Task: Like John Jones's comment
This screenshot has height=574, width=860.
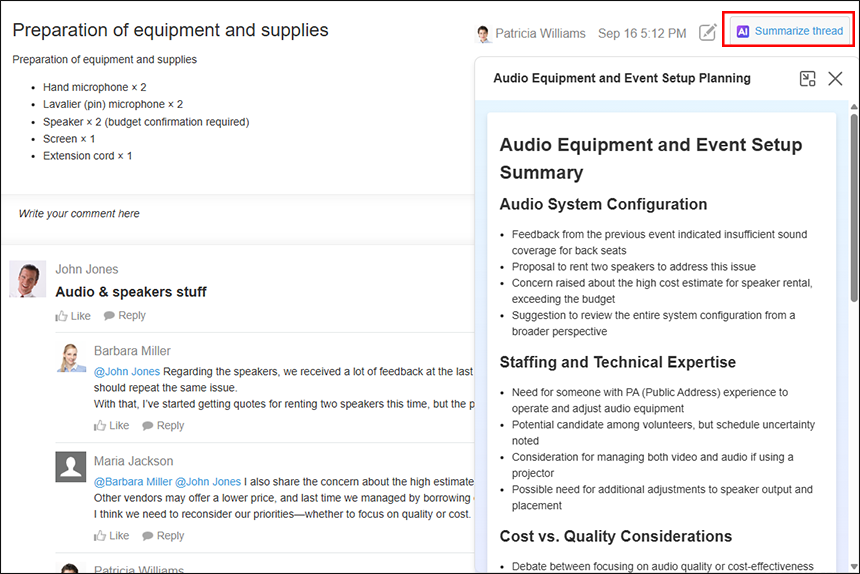Action: 73,316
